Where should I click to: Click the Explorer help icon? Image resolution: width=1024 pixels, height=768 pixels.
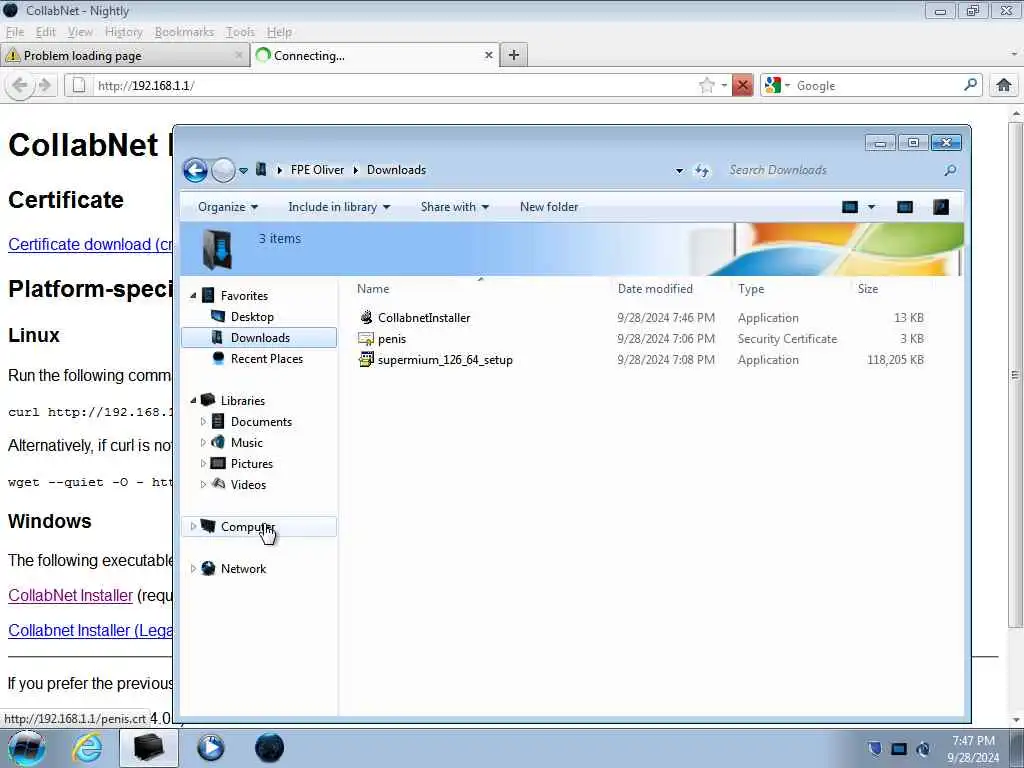coord(941,207)
